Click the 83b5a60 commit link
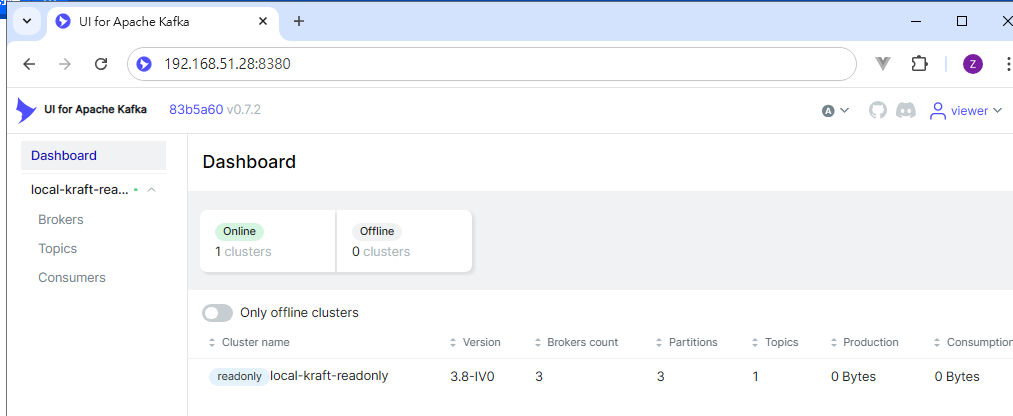The image size is (1013, 416). 196,110
